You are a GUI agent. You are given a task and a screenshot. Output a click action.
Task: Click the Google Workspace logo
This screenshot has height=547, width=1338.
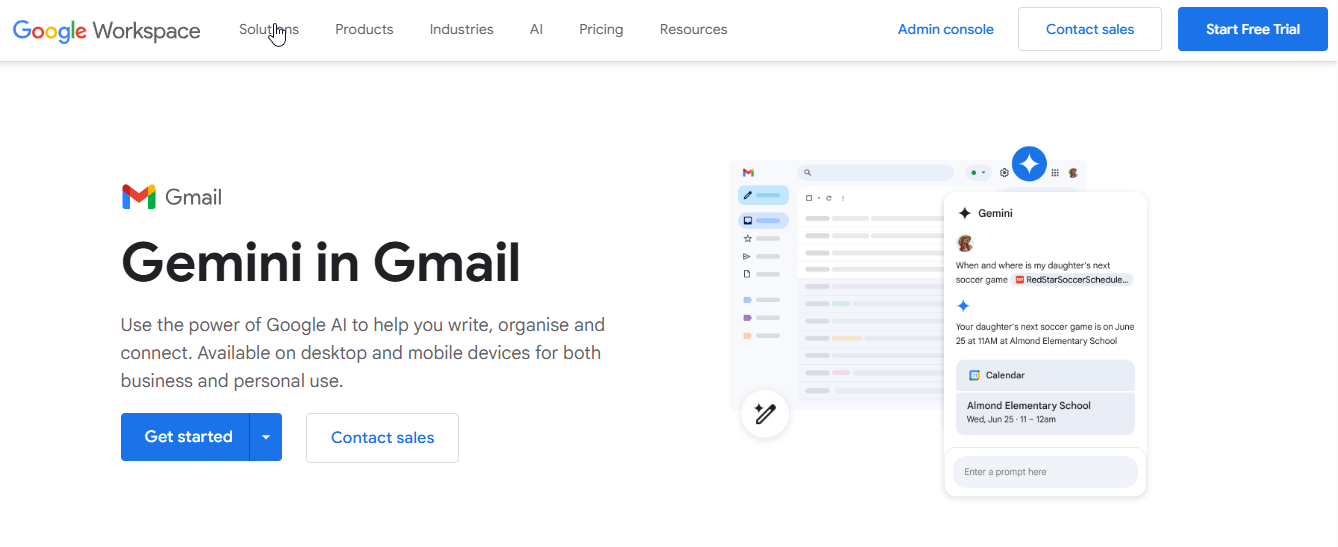point(107,30)
